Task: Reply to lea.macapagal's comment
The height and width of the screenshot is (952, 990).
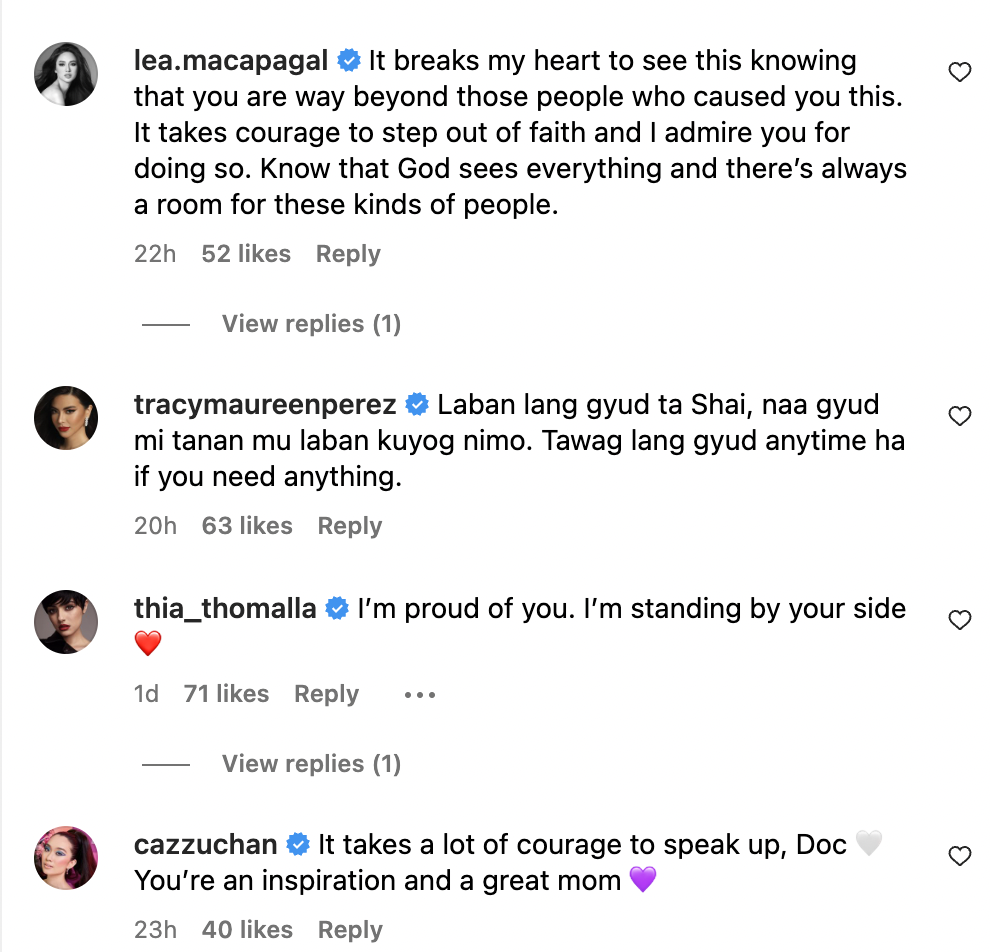Action: tap(348, 254)
